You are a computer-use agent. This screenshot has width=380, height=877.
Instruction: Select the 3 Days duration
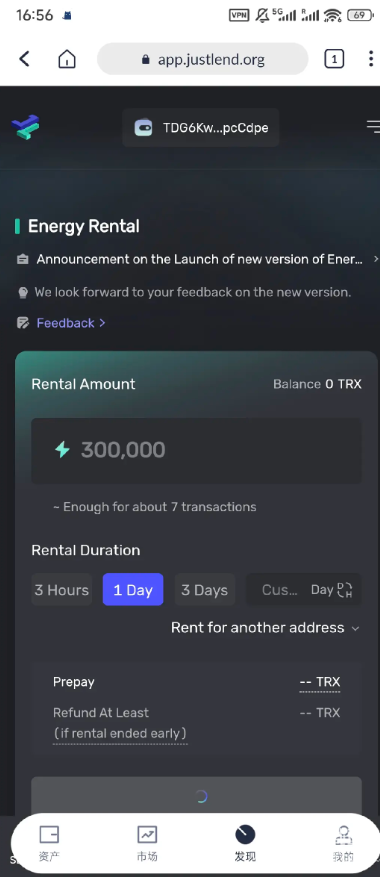[x=205, y=590]
